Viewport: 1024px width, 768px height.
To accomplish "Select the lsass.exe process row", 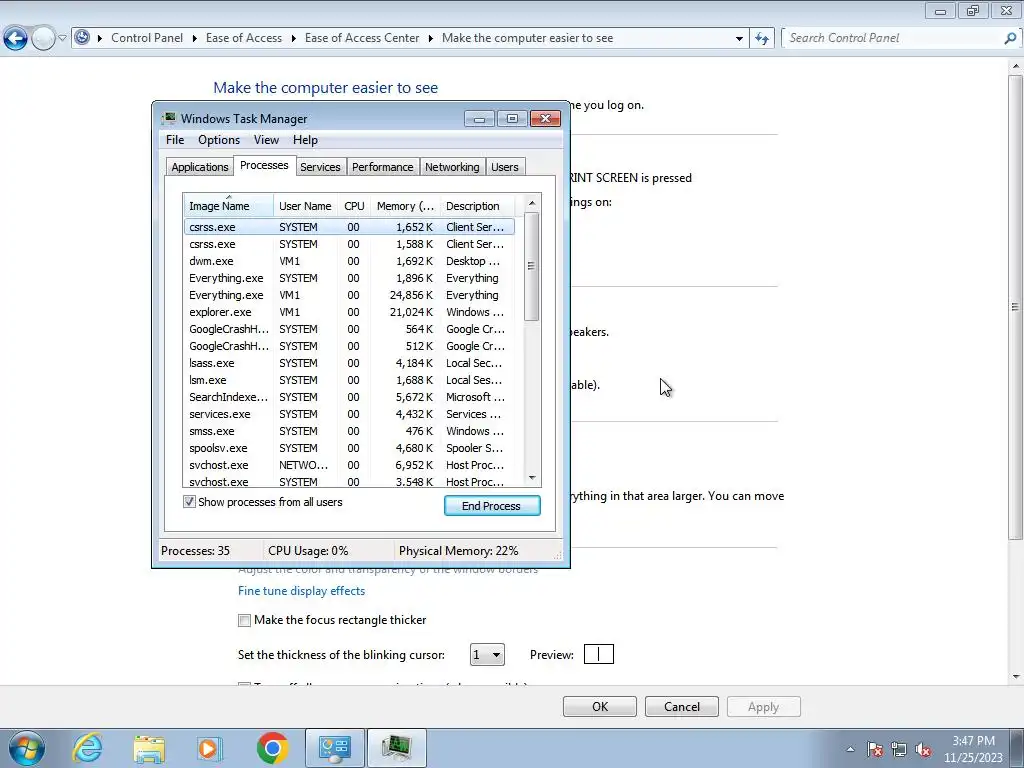I will coord(349,363).
